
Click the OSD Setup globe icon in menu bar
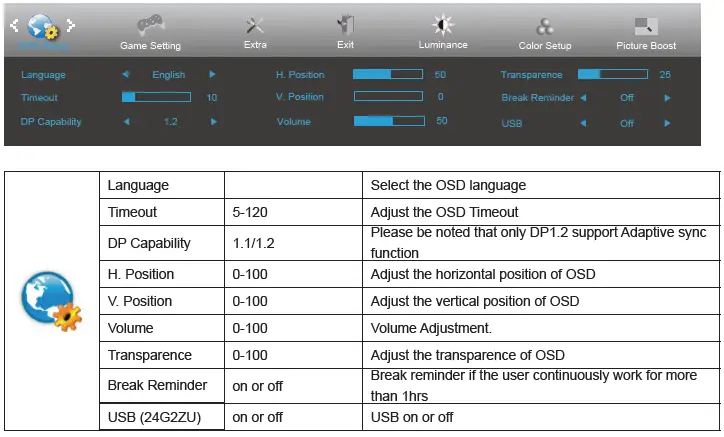tap(41, 28)
